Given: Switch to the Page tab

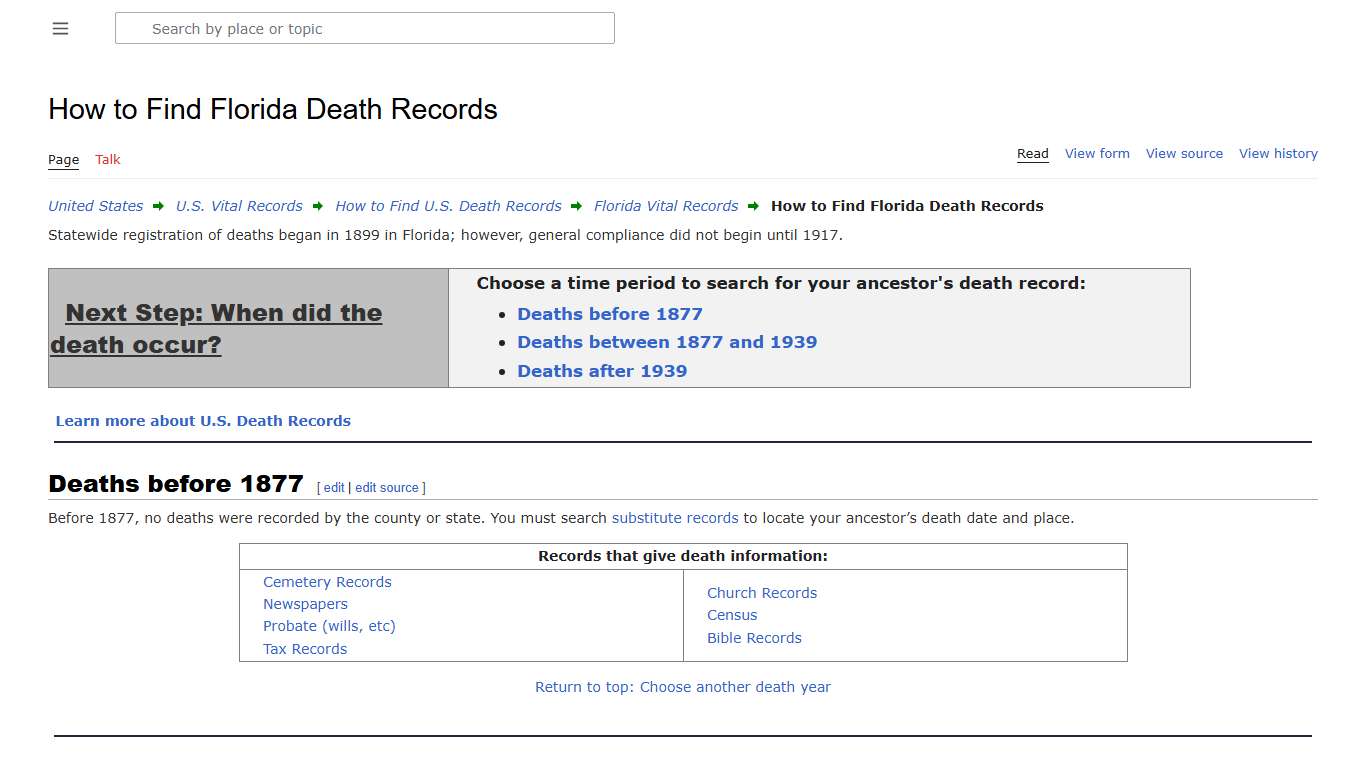Looking at the screenshot, I should coord(63,159).
